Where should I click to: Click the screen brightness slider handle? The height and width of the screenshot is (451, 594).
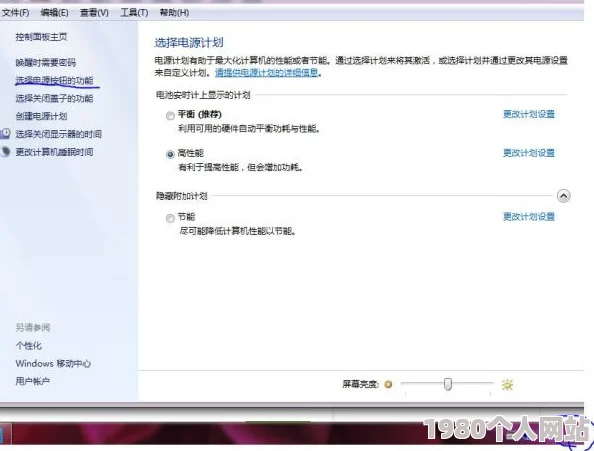448,384
